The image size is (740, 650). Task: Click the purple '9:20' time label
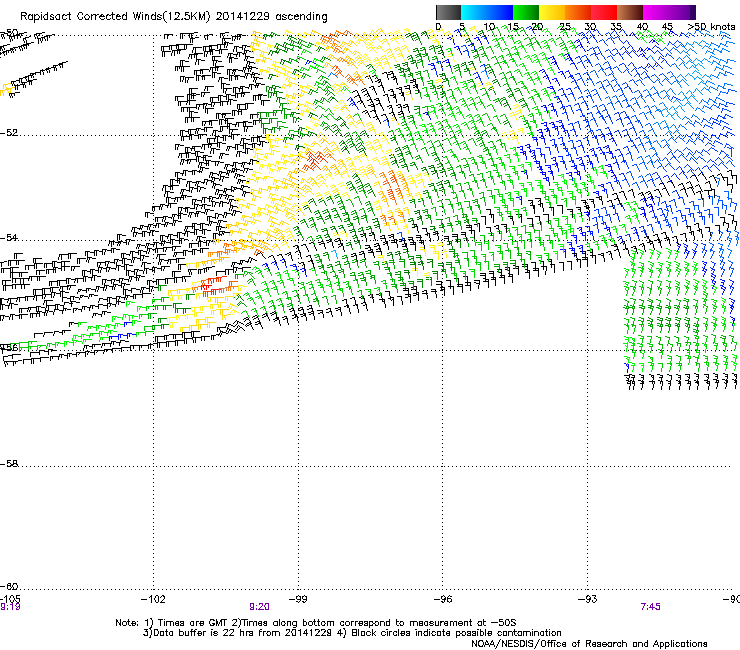(260, 607)
